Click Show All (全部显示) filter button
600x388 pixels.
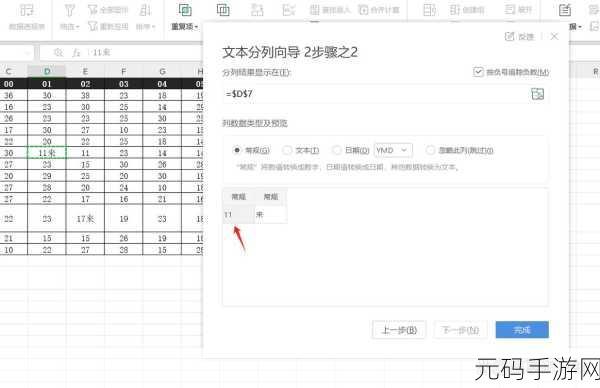108,10
